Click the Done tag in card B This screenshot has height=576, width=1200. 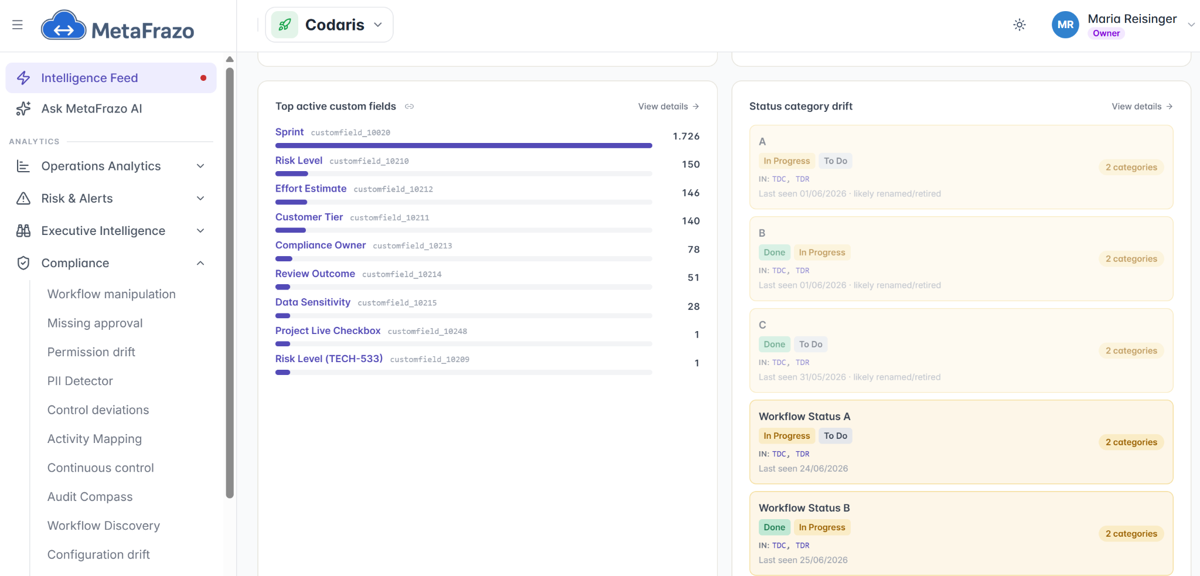pos(774,252)
